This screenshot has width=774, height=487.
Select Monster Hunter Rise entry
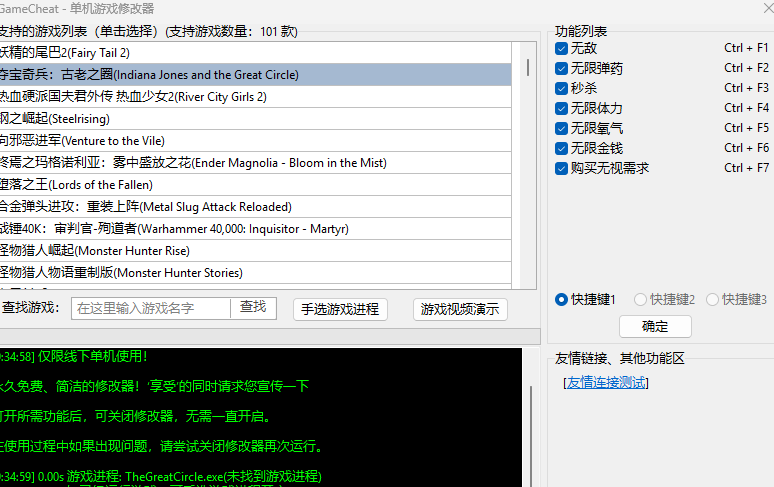coord(255,251)
